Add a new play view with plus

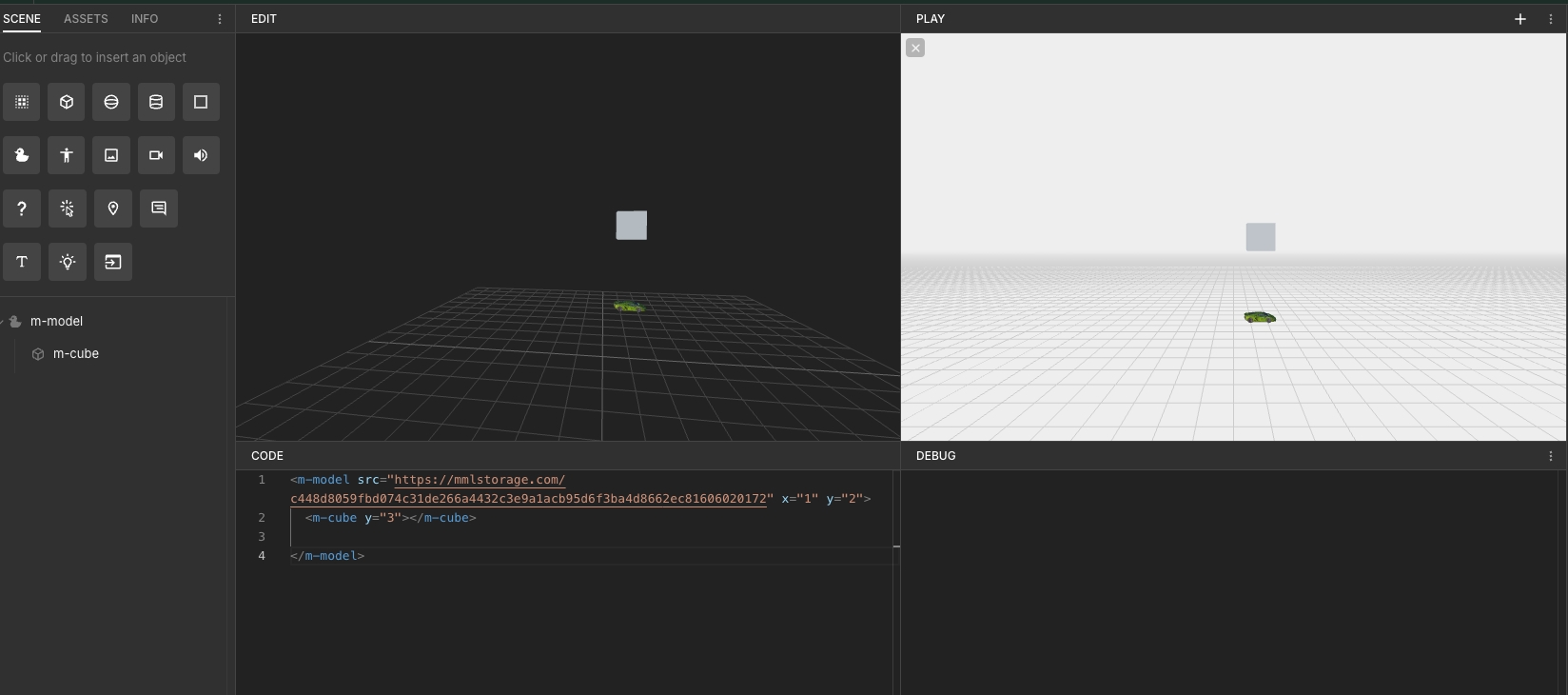[1520, 19]
